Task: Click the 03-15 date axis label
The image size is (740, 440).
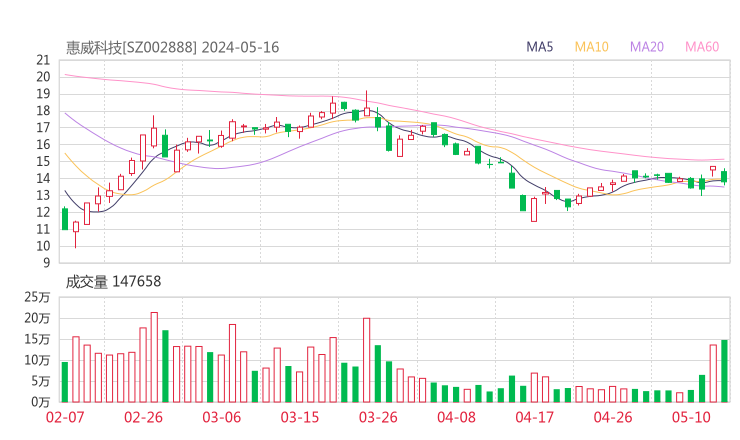Action: tap(300, 417)
